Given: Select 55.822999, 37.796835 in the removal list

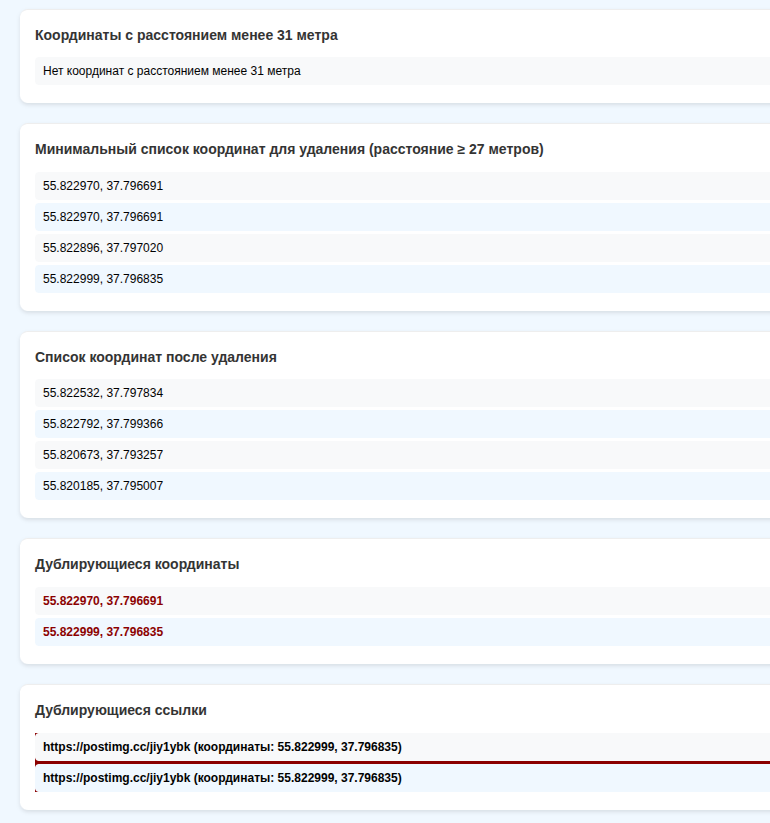Looking at the screenshot, I should coord(103,279).
